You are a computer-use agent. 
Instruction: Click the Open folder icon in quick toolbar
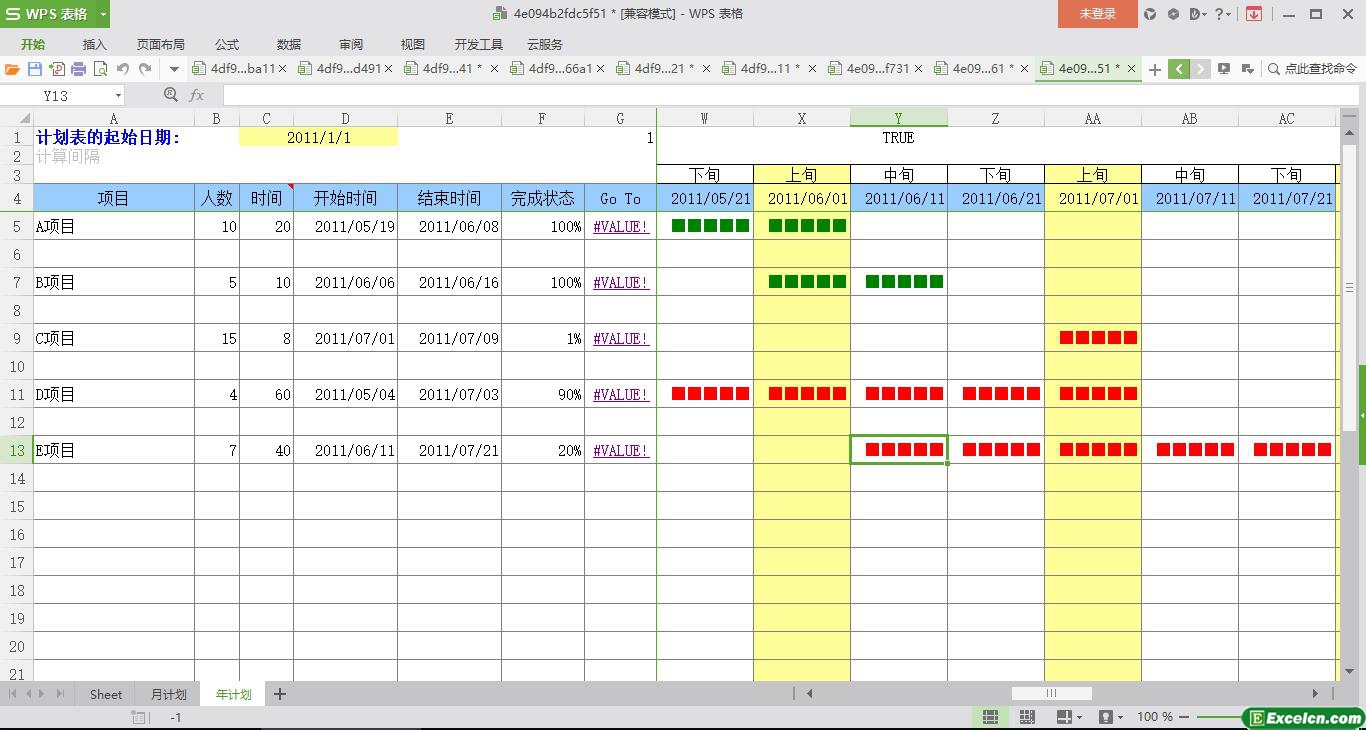click(x=12, y=69)
